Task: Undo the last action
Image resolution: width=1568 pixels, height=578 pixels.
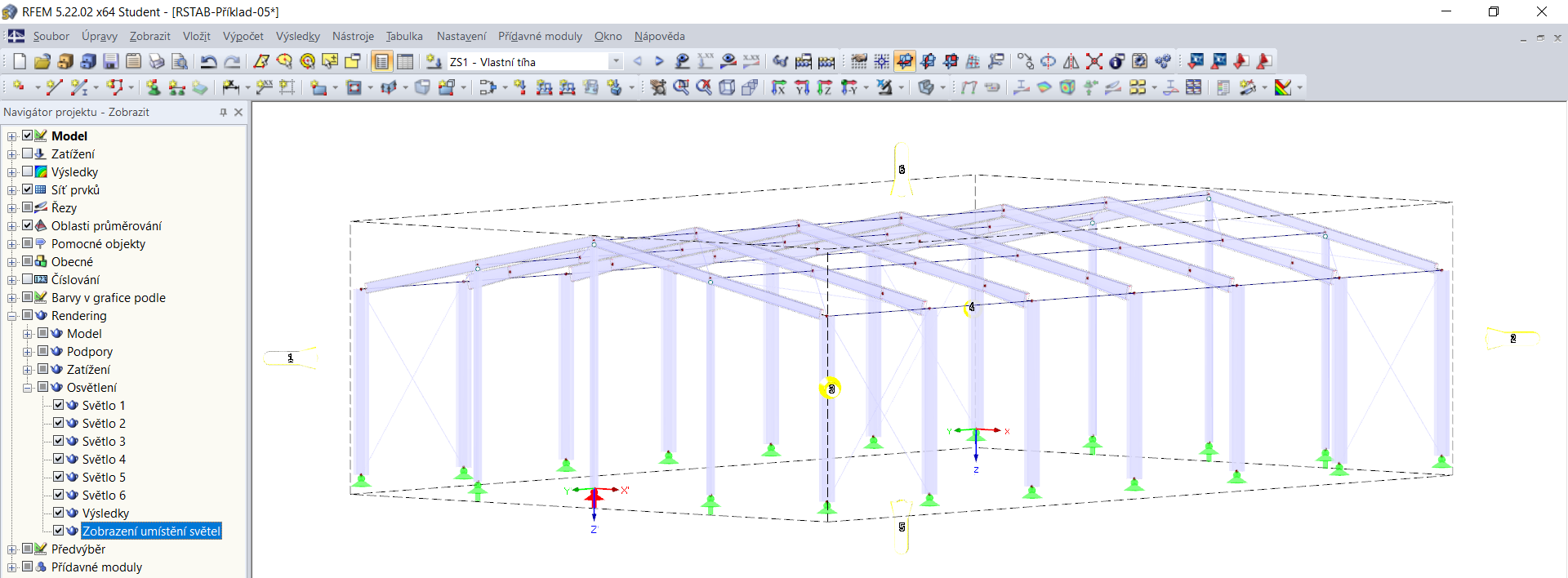Action: tap(208, 61)
